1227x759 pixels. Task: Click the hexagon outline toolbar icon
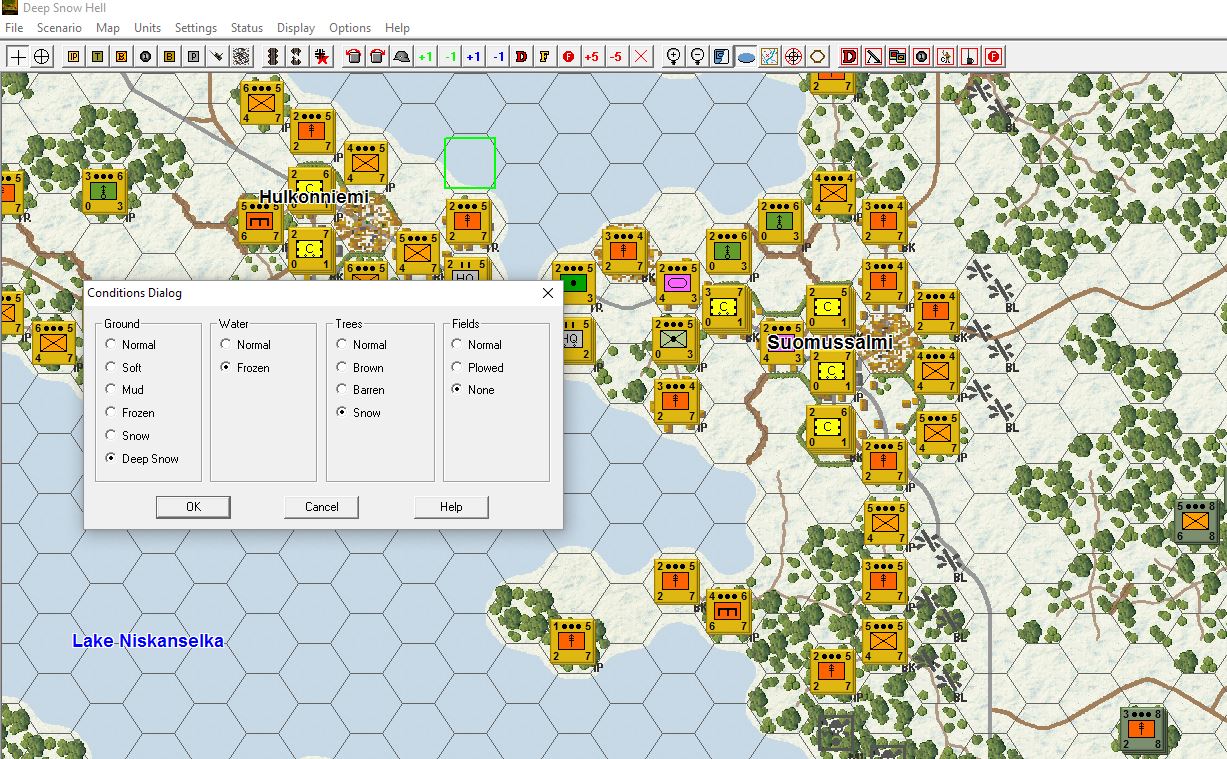click(x=818, y=57)
